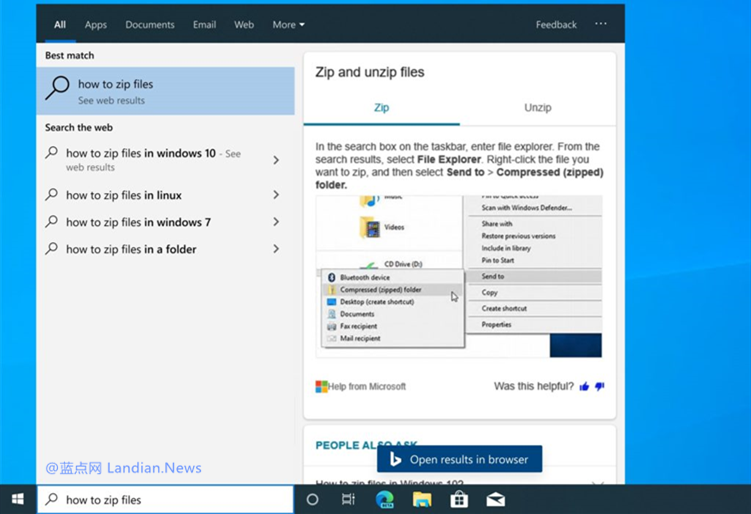Click Open results in browser button
Image resolution: width=751 pixels, height=514 pixels.
click(460, 459)
